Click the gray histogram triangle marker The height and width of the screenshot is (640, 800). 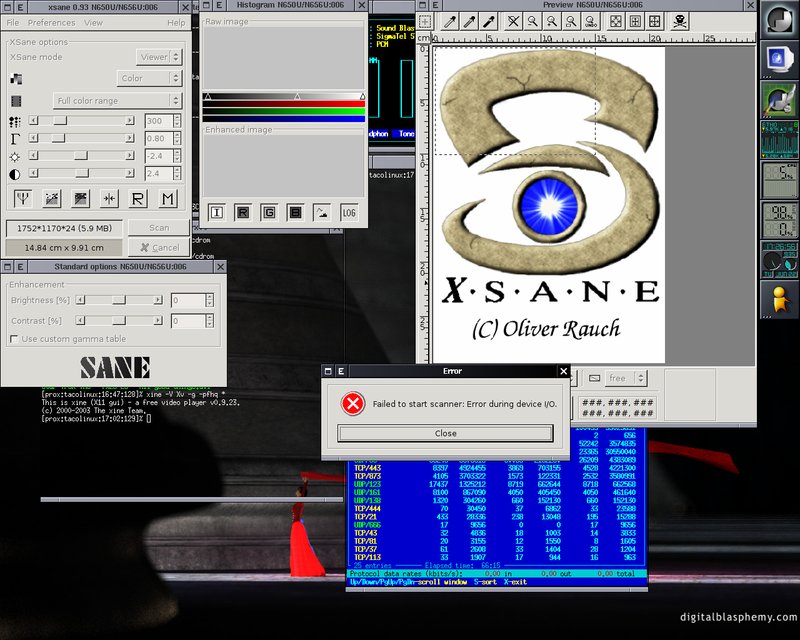[297, 96]
